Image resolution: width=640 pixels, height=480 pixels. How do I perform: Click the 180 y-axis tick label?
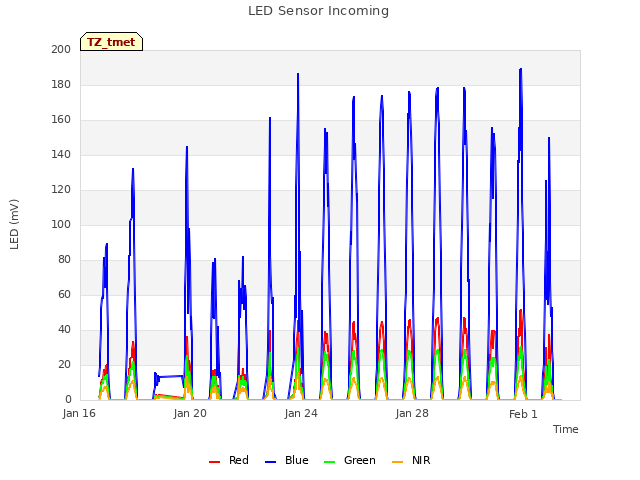pyautogui.click(x=61, y=84)
